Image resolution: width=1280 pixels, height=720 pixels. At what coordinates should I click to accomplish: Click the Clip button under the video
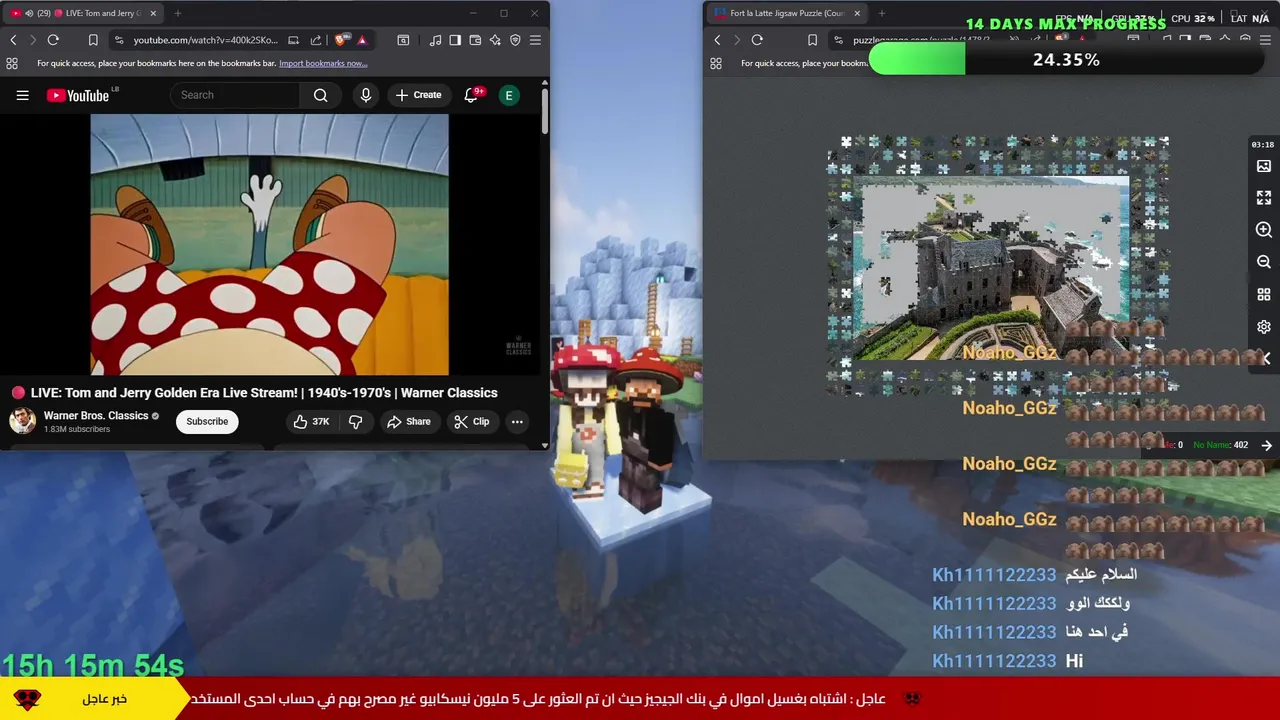(471, 422)
